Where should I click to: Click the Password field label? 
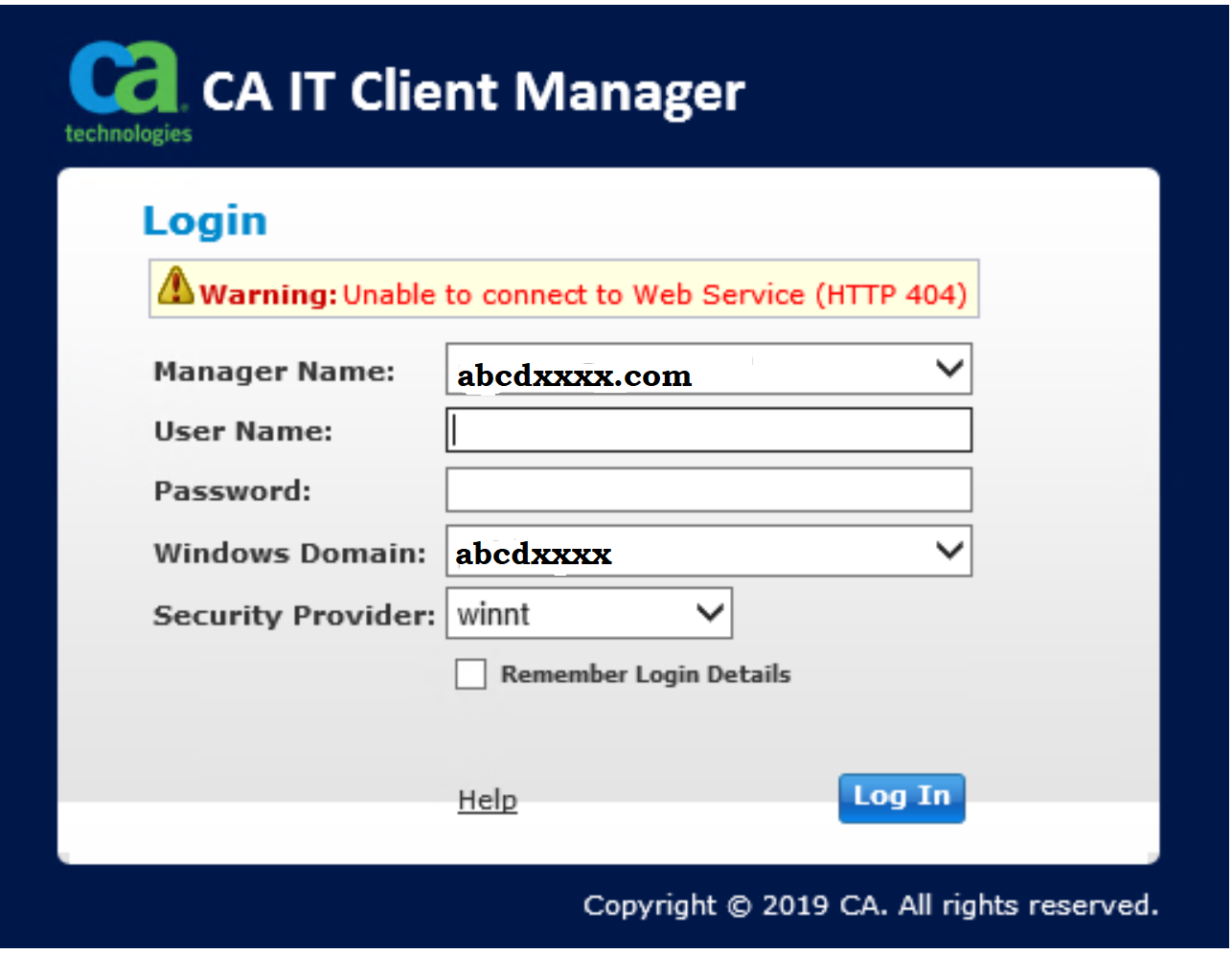pos(233,491)
